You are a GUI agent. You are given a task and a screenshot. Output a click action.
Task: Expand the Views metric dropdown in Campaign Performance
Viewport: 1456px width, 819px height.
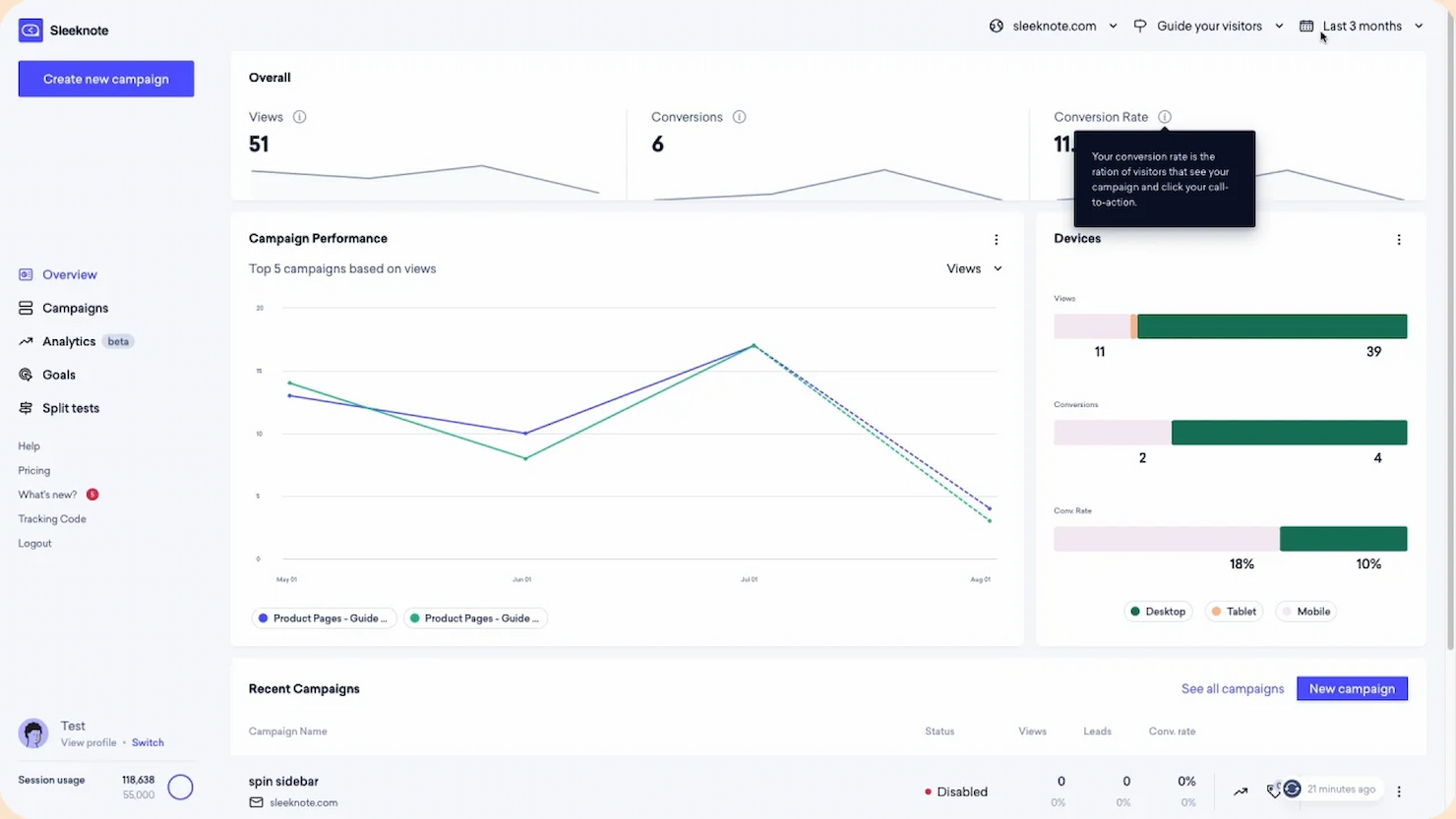[x=973, y=267]
